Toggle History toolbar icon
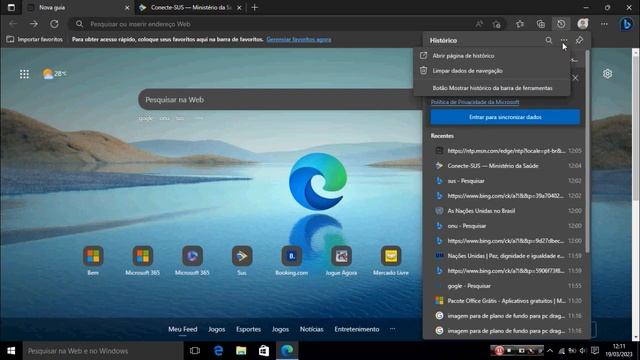Viewport: 640px width, 360px height. point(561,24)
